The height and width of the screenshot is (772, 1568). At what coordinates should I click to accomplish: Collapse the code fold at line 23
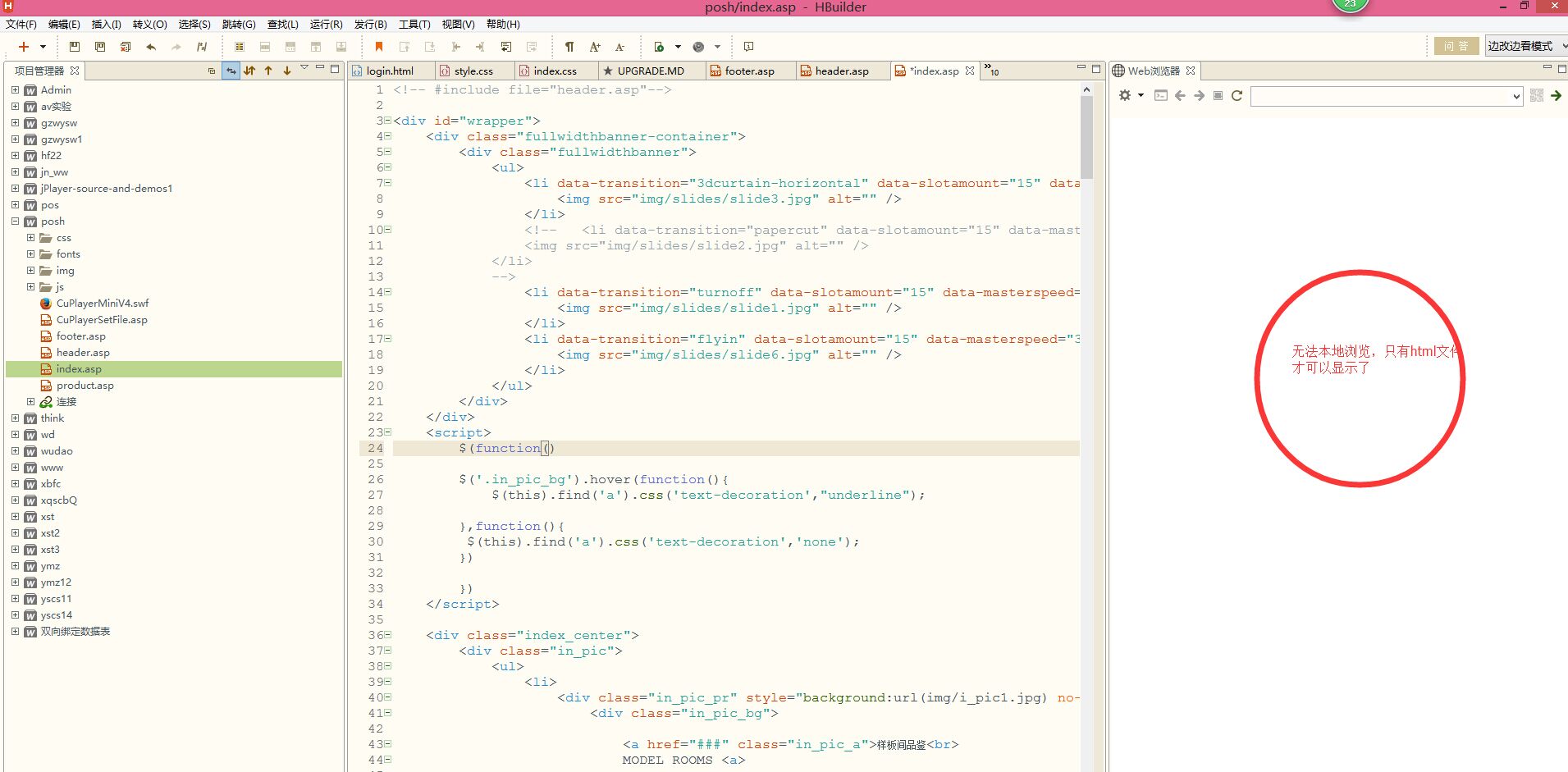click(388, 432)
